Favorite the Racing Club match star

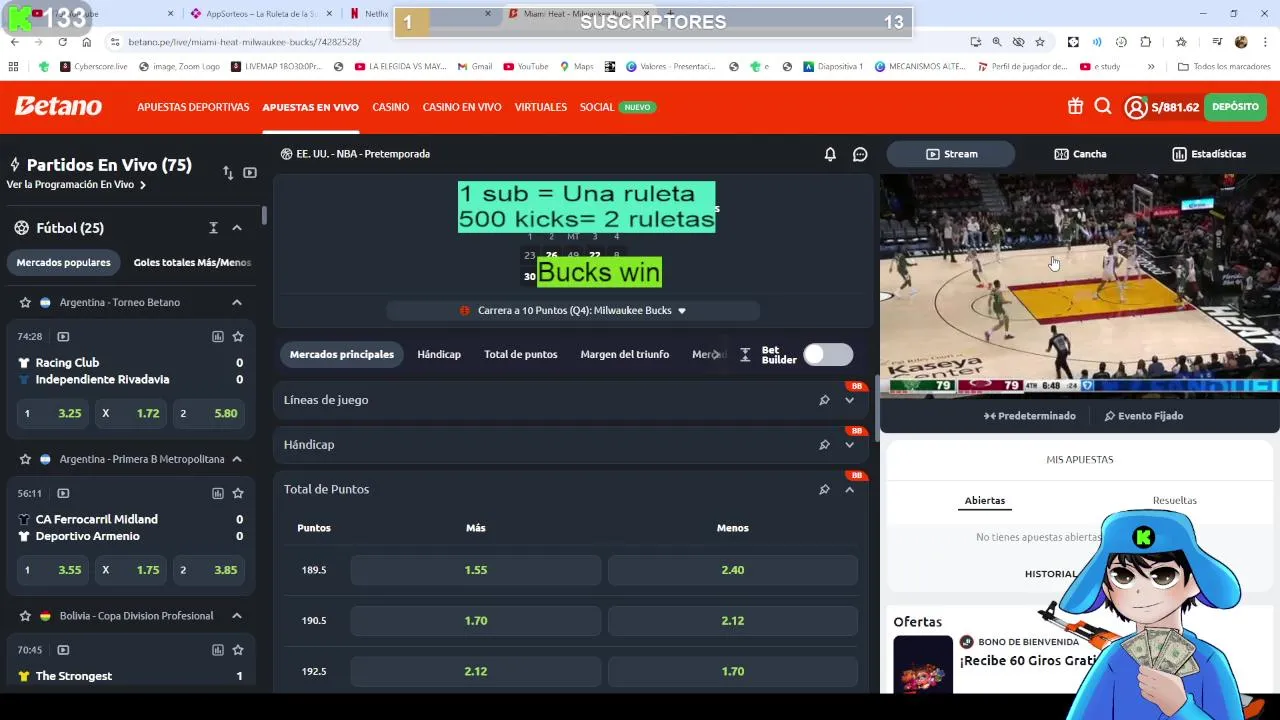(x=238, y=337)
